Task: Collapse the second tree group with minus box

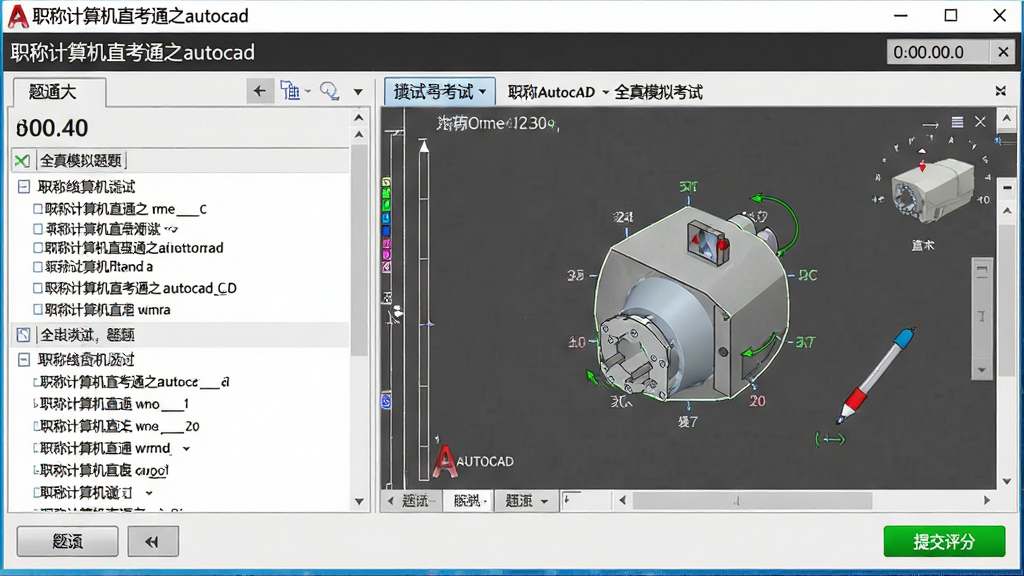Action: (24, 359)
